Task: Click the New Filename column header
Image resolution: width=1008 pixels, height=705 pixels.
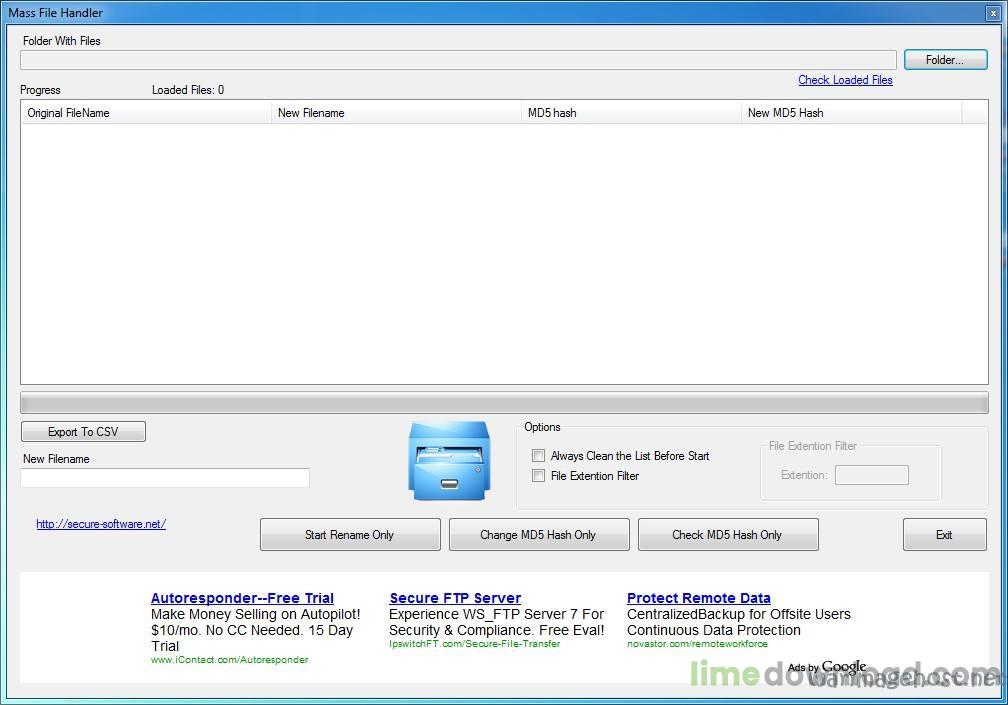Action: (x=395, y=113)
